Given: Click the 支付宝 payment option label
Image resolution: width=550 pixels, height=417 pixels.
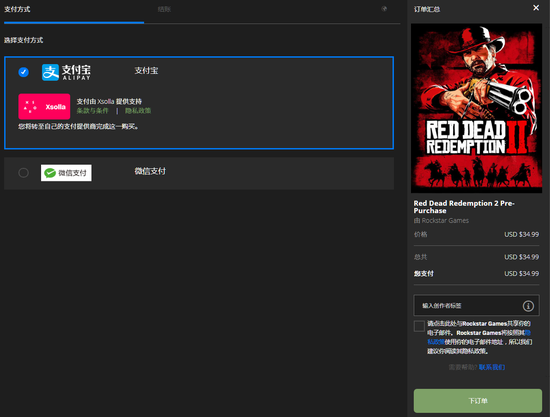Looking at the screenshot, I should point(146,70).
